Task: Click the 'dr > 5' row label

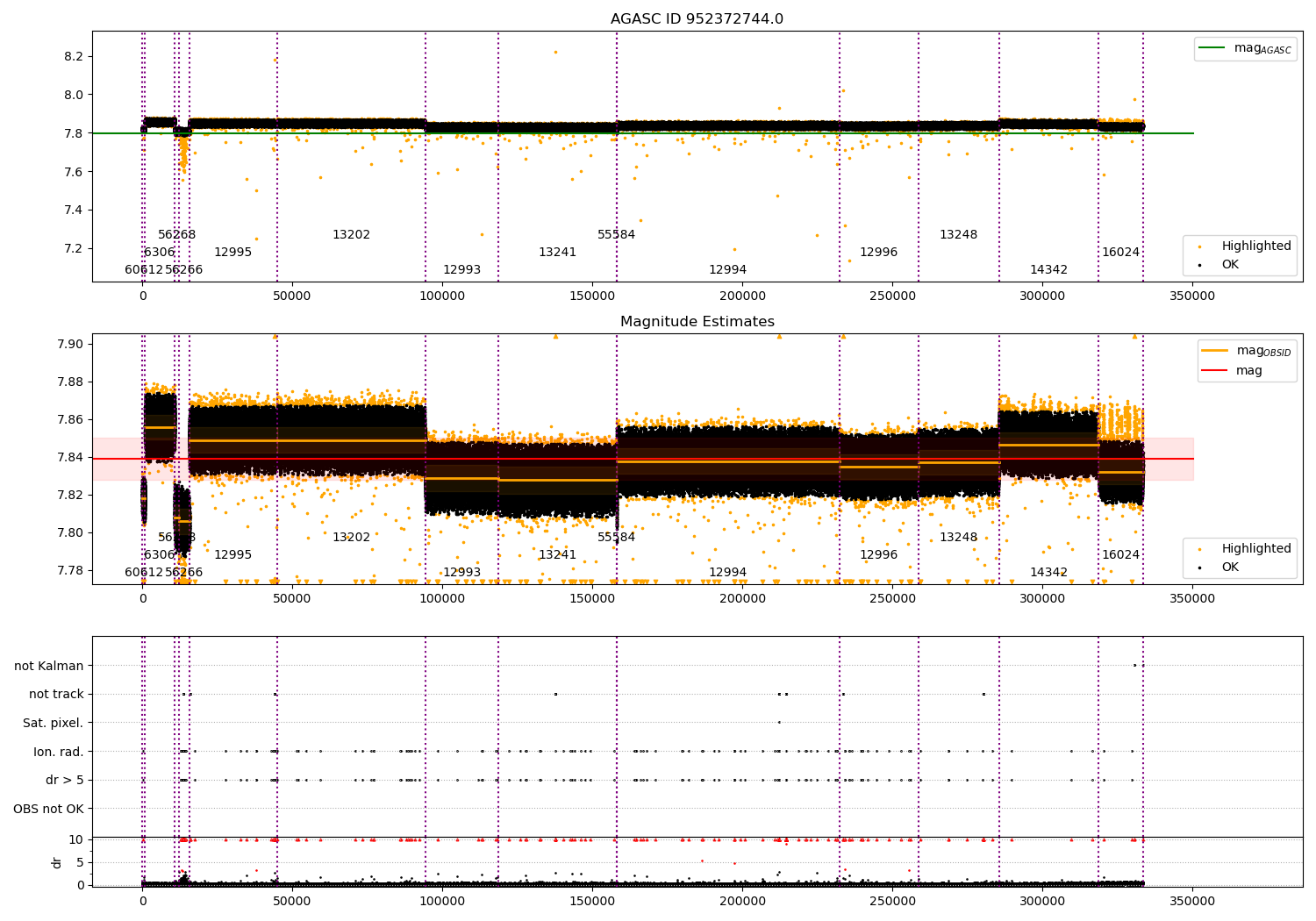Action: [x=65, y=780]
